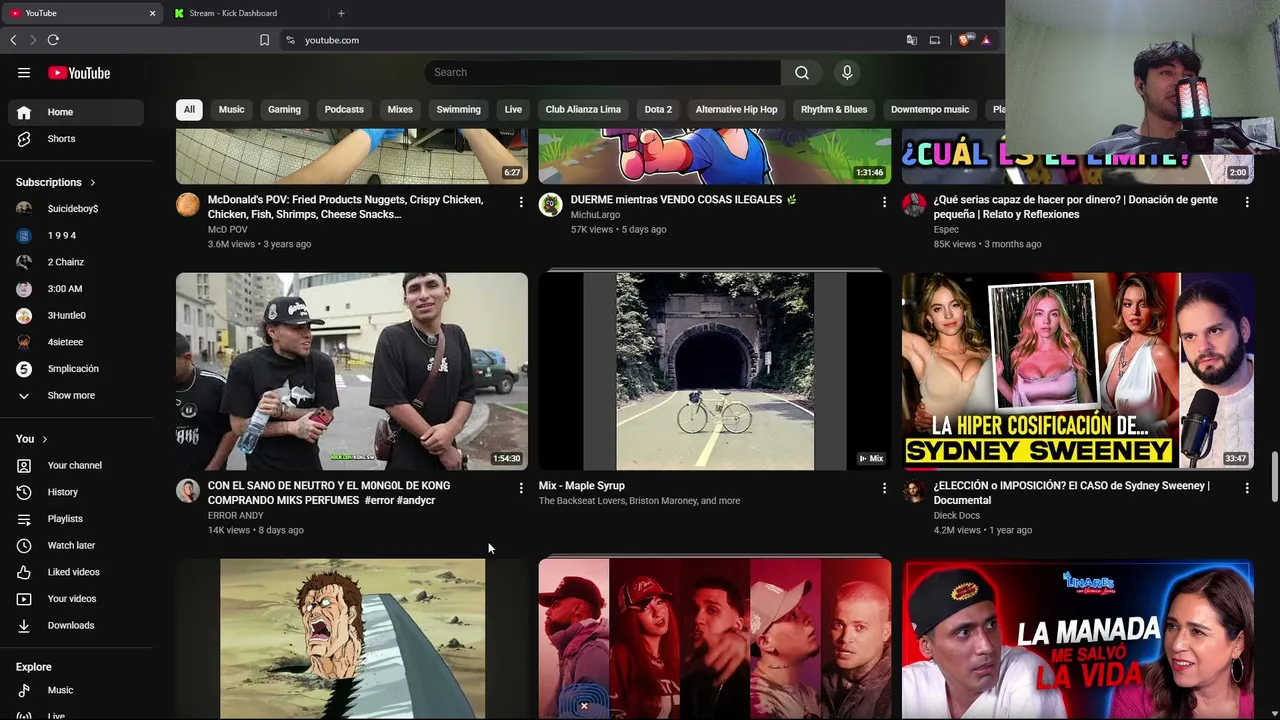Screen dimensions: 1280x720
Task: Select the Gaming filter chip
Action: [284, 109]
